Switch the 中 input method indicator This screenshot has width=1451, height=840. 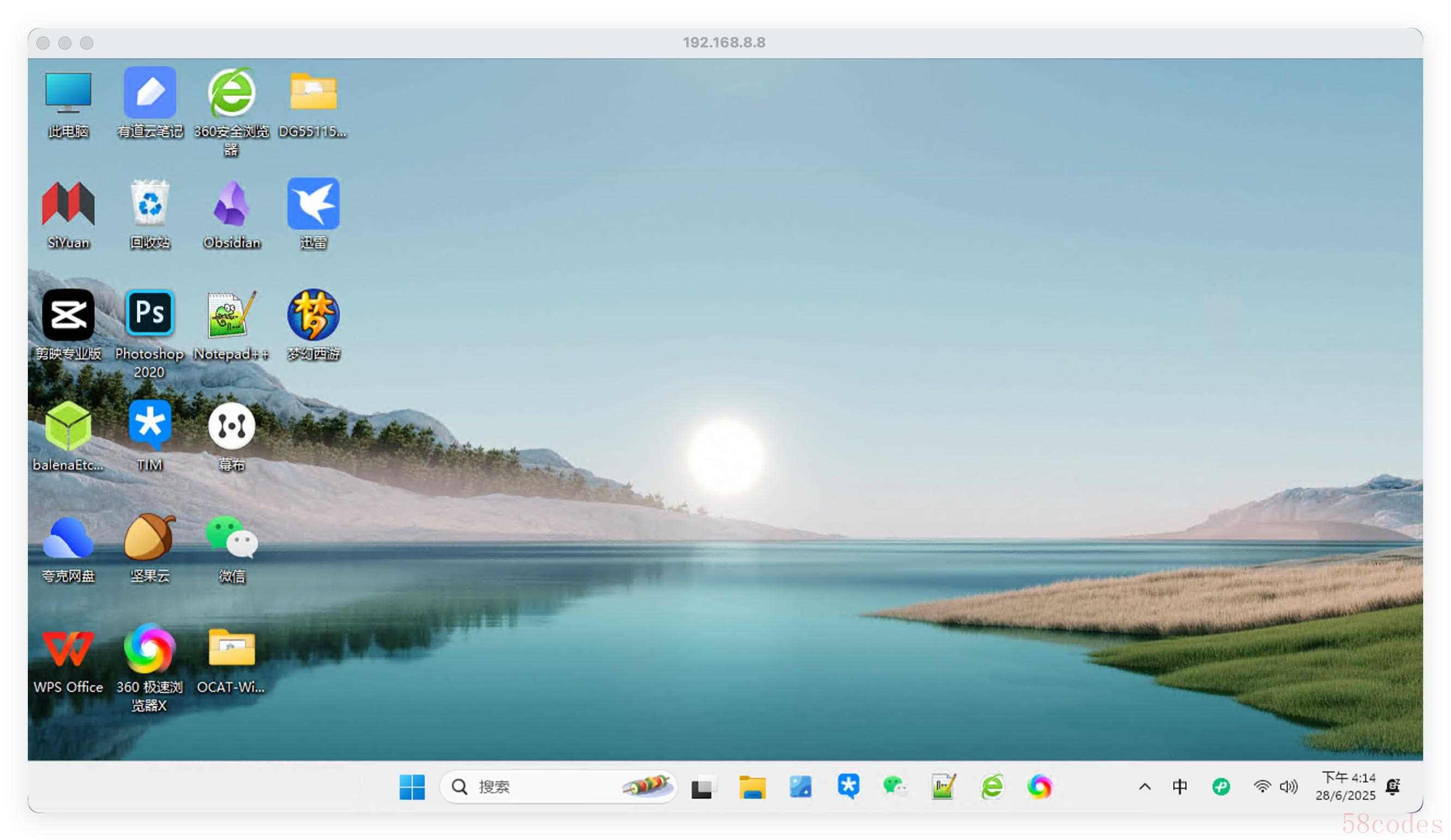(x=1180, y=787)
